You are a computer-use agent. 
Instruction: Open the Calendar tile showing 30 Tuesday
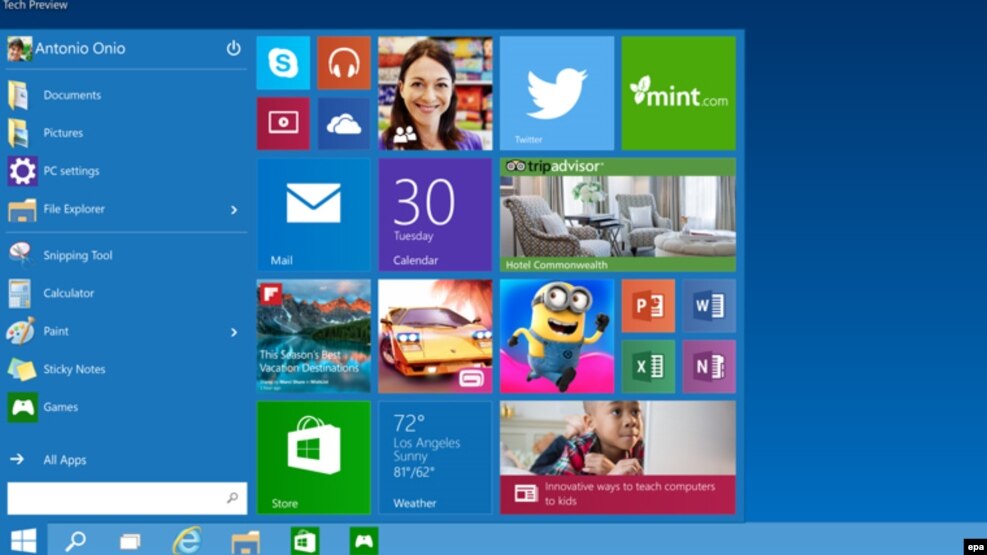click(x=435, y=215)
